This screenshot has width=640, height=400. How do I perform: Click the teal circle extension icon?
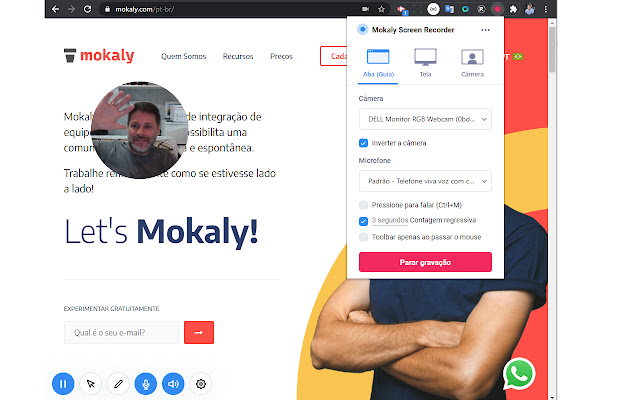(465, 9)
